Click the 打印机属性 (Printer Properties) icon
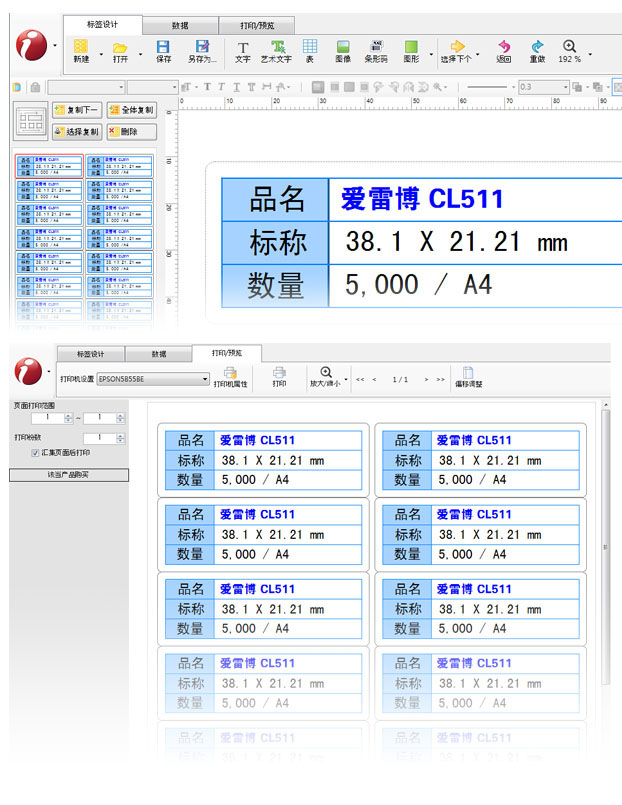 click(x=230, y=373)
